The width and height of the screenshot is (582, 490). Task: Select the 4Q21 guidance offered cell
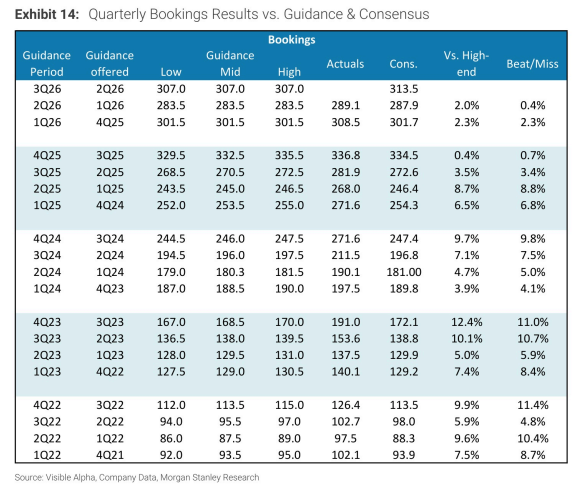(110, 455)
